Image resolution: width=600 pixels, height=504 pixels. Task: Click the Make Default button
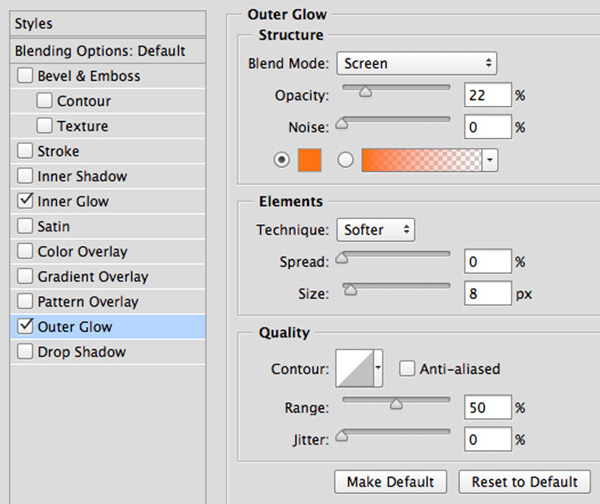pos(391,482)
